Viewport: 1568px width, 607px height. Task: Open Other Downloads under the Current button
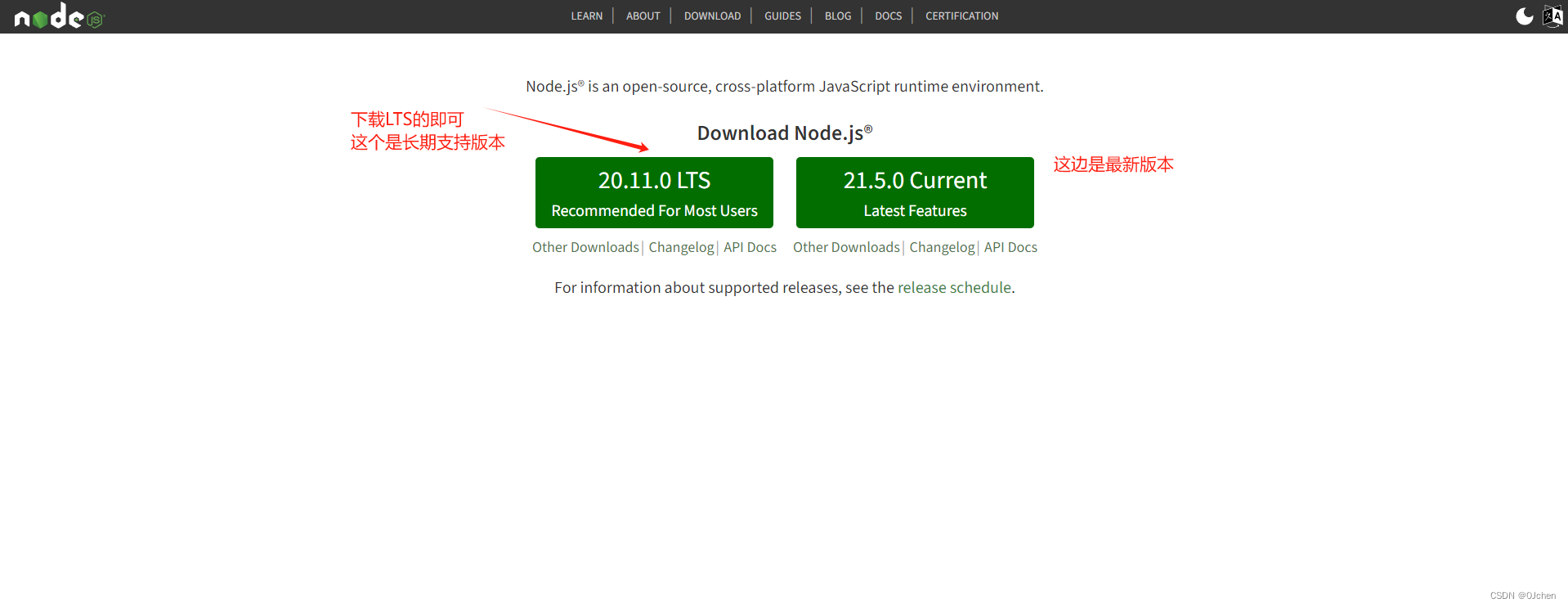point(846,247)
